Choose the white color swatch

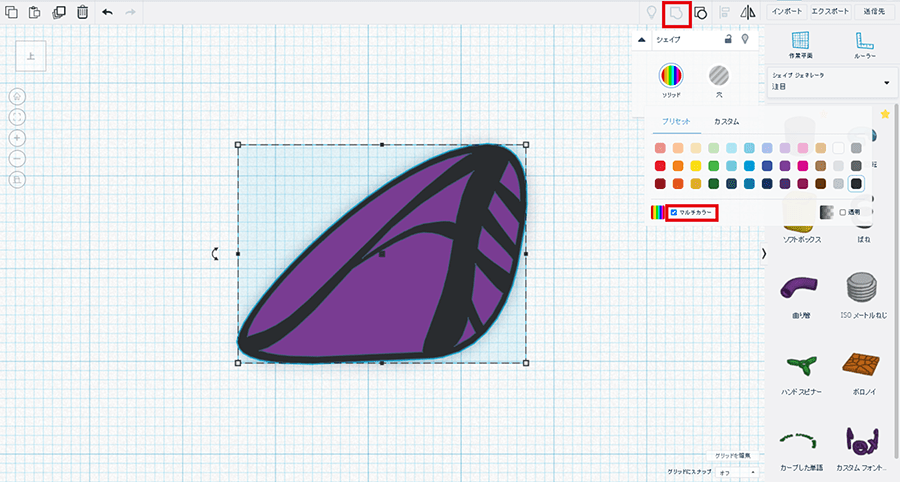(838, 148)
